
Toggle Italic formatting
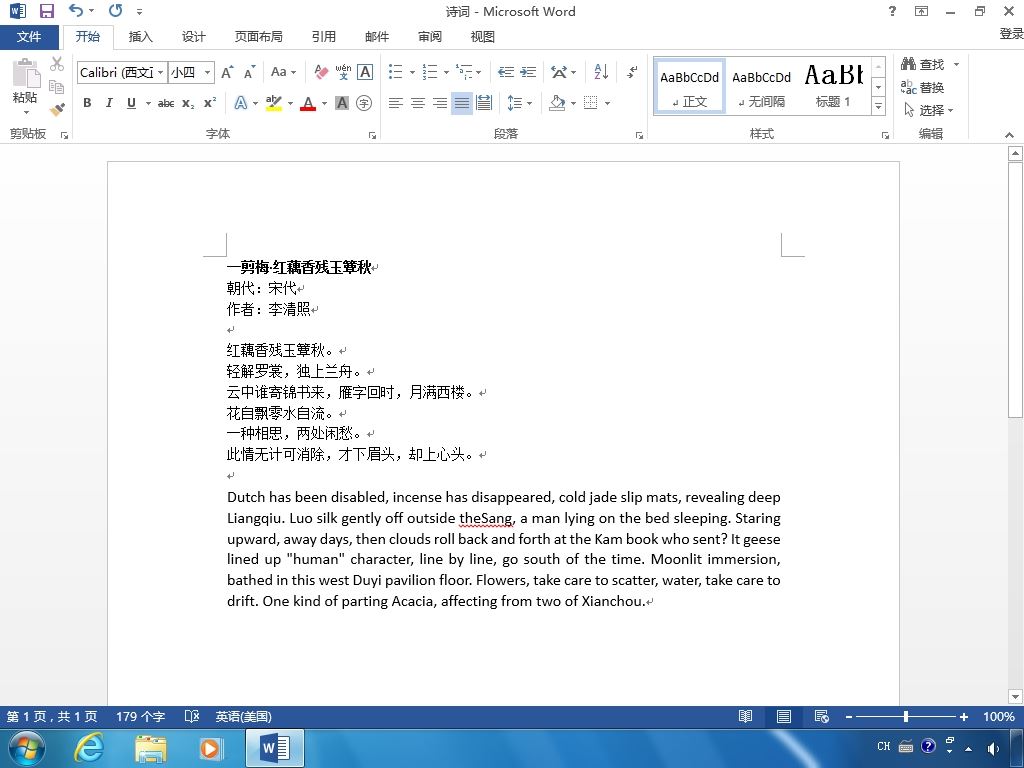(x=109, y=103)
